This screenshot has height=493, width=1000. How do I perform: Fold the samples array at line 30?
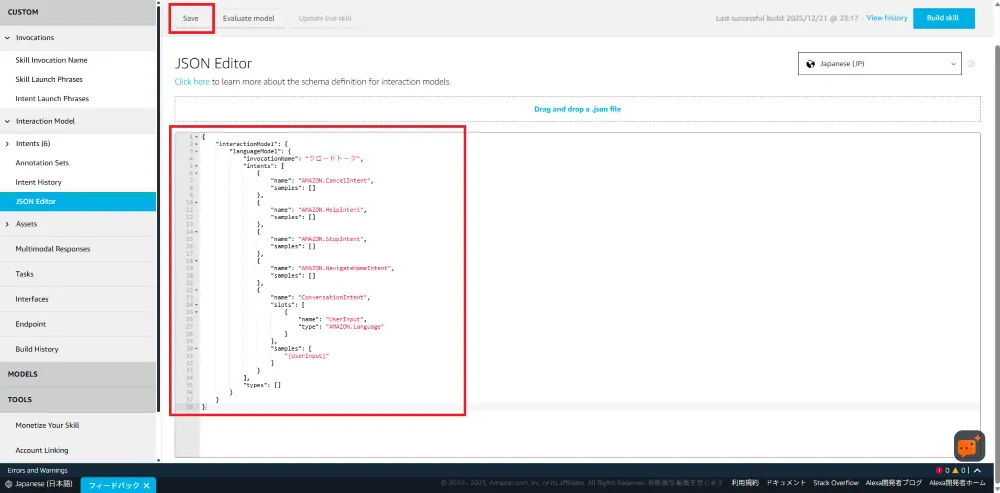[x=196, y=348]
